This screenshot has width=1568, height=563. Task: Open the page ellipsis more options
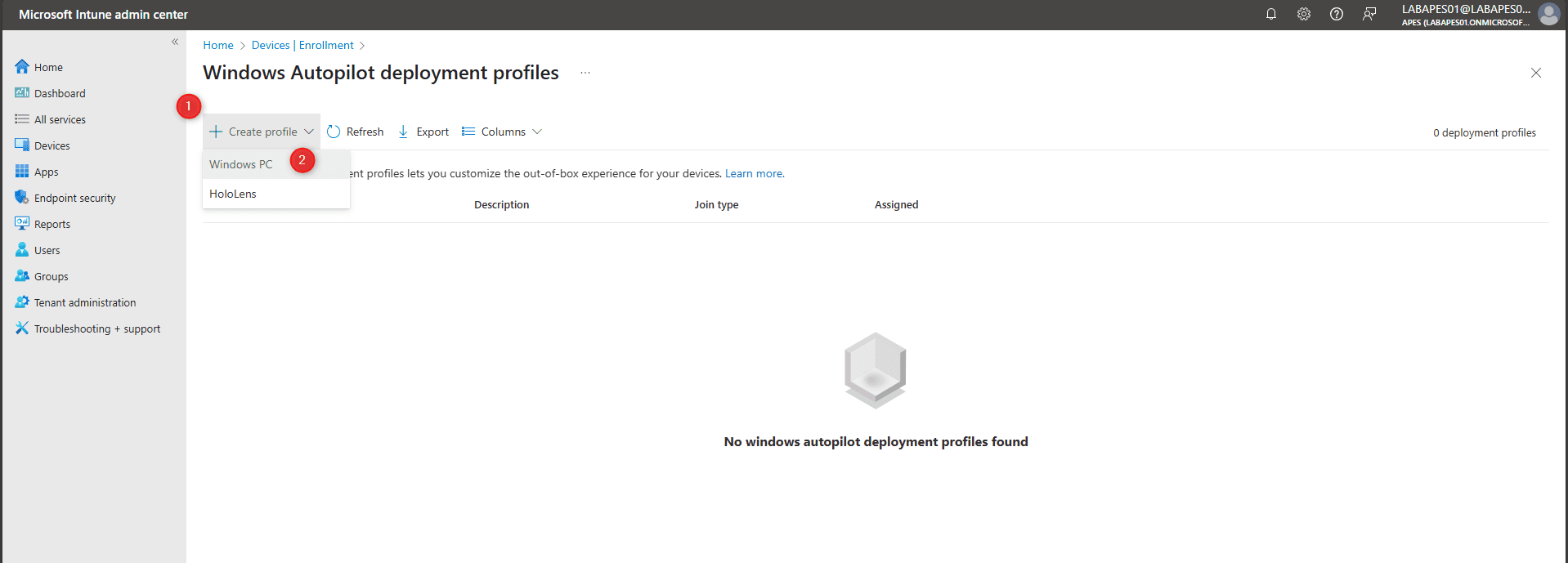[585, 73]
